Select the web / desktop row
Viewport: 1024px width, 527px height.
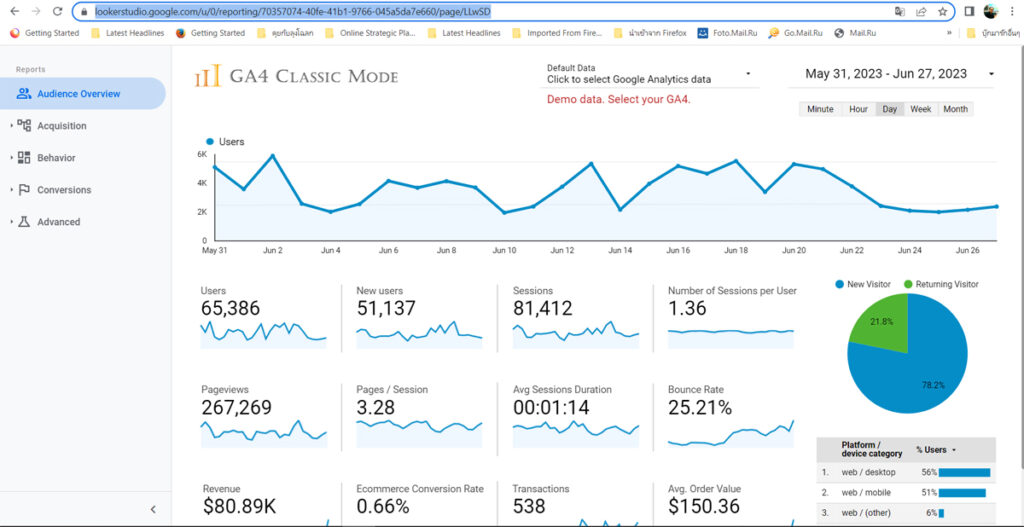pos(906,472)
